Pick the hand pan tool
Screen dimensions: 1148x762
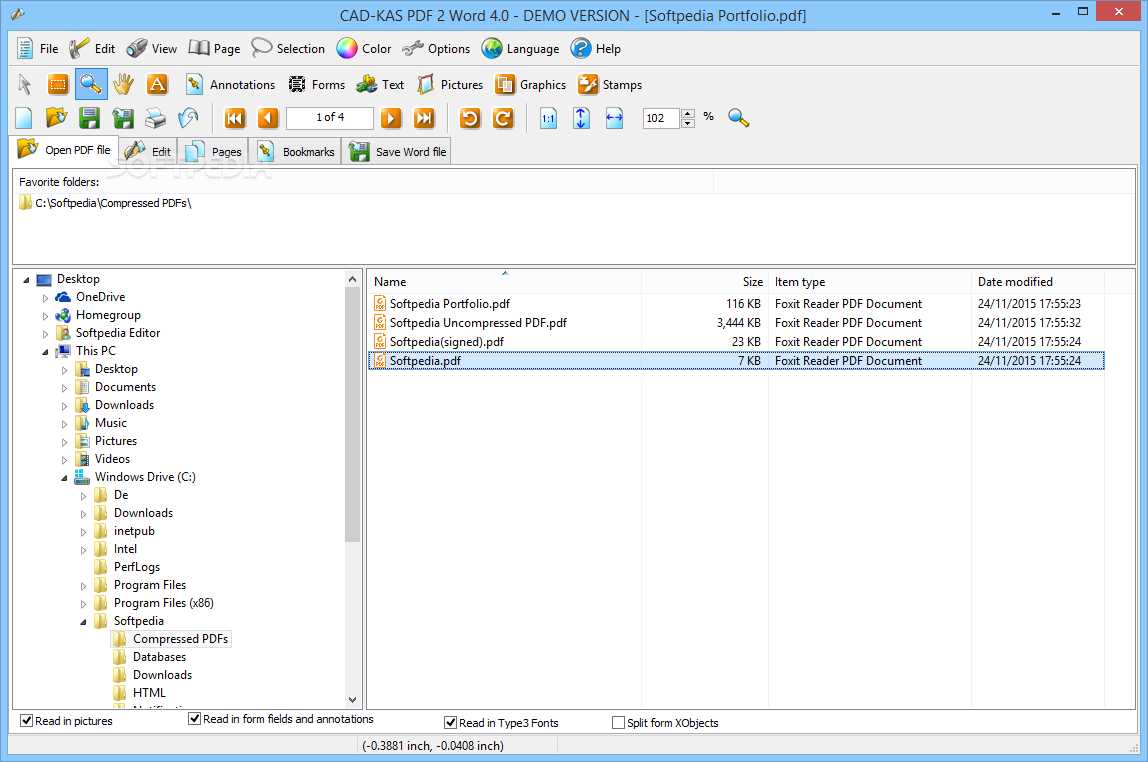[124, 85]
